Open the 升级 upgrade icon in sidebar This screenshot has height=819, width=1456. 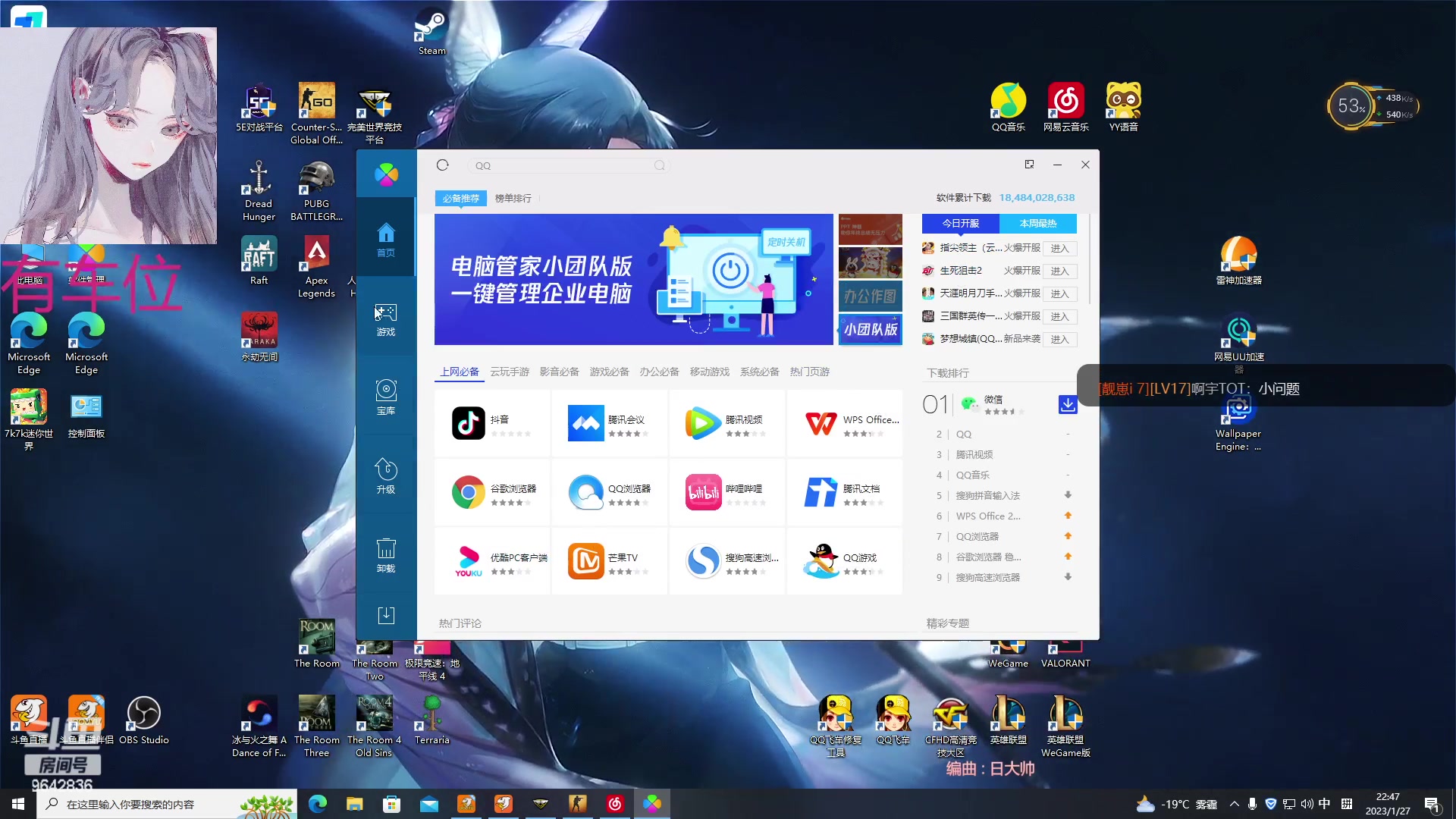386,476
